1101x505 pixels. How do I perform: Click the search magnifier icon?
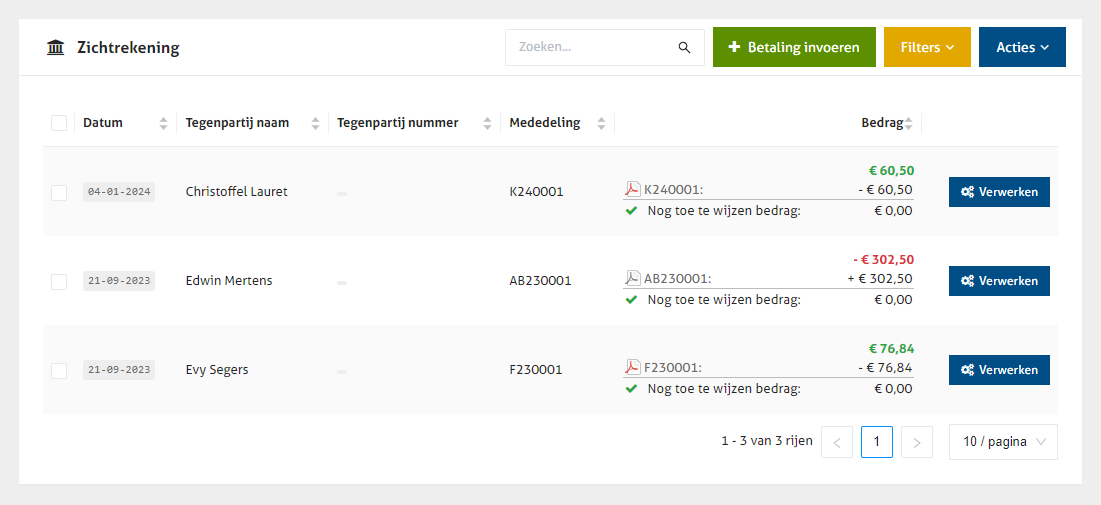click(684, 47)
